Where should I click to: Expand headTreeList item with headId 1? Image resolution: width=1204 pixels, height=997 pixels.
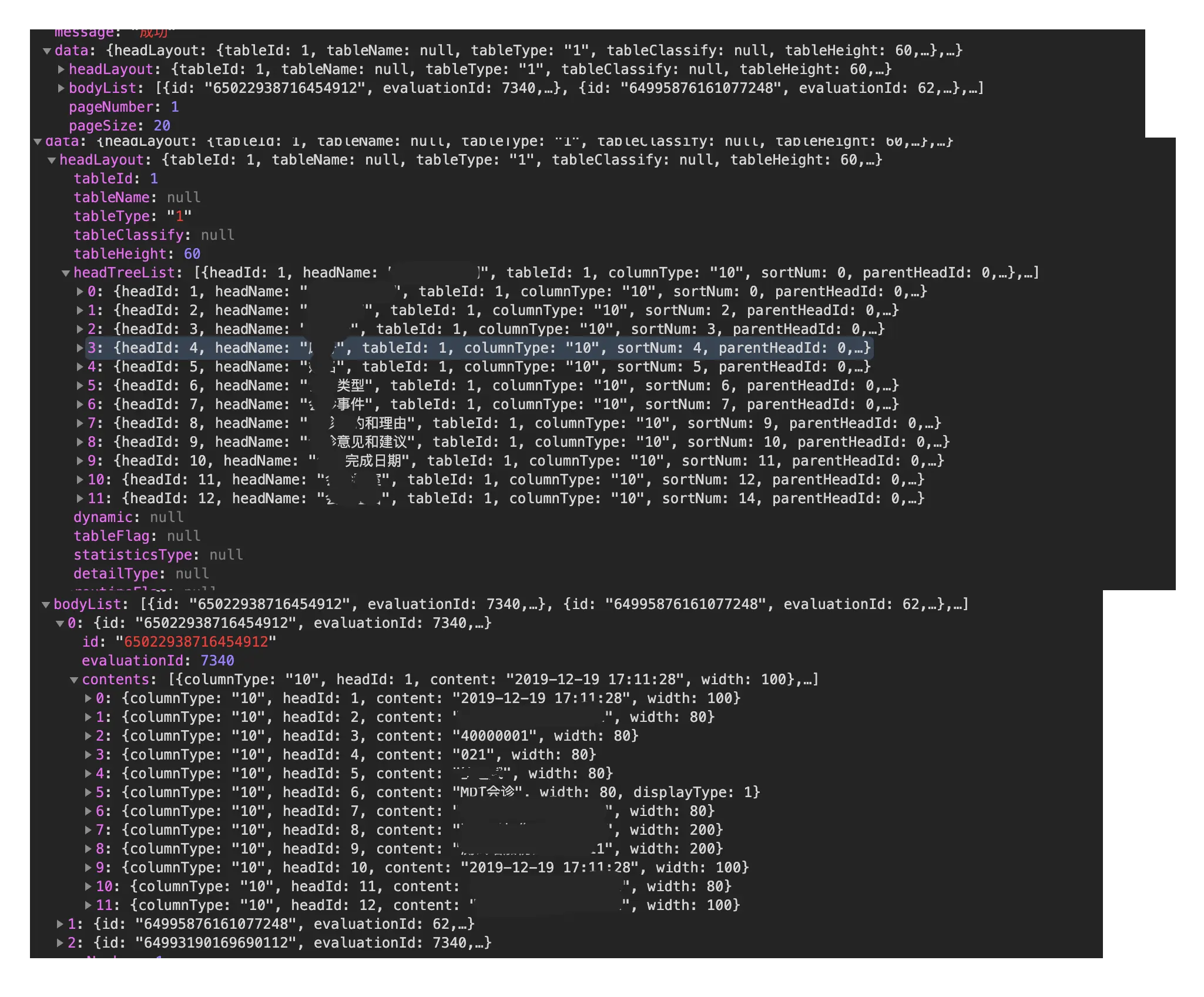coord(80,292)
